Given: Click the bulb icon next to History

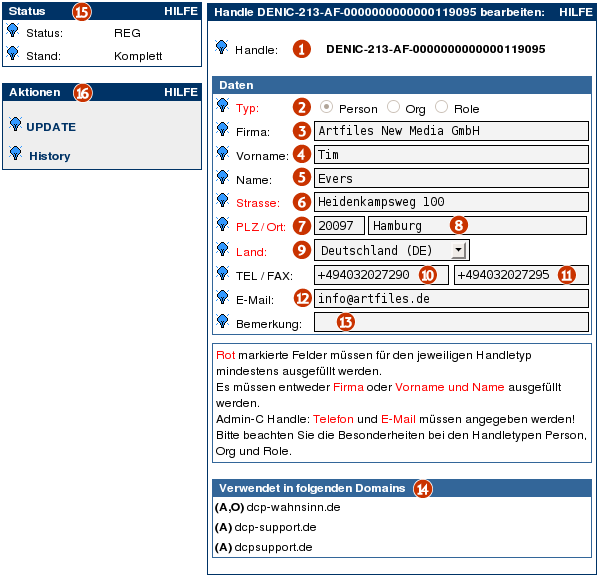Looking at the screenshot, I should point(15,153).
